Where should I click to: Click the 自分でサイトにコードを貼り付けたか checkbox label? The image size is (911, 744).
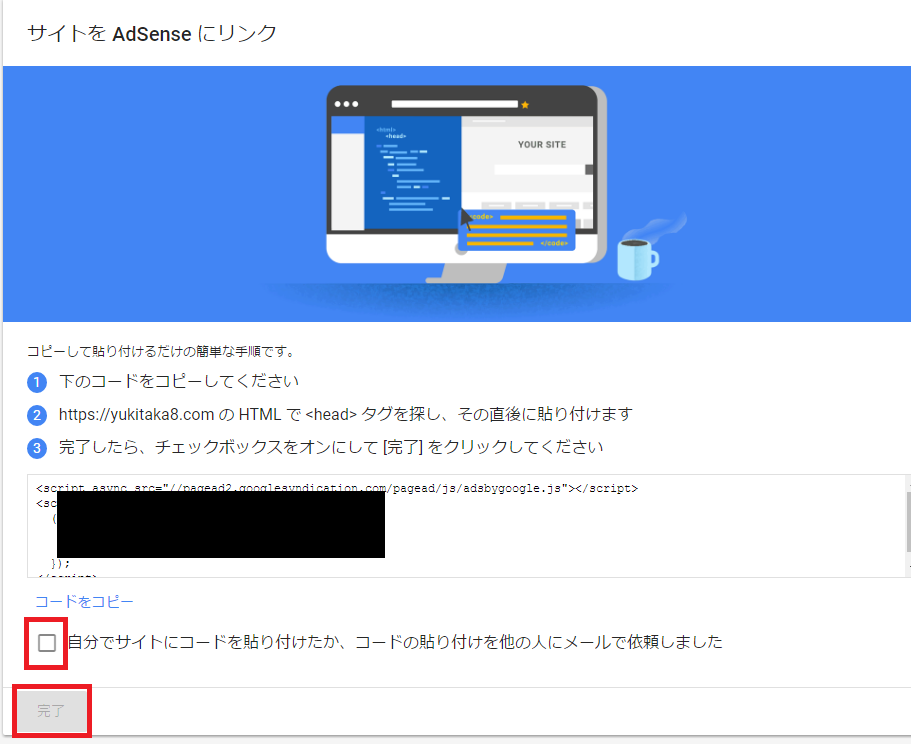394,642
